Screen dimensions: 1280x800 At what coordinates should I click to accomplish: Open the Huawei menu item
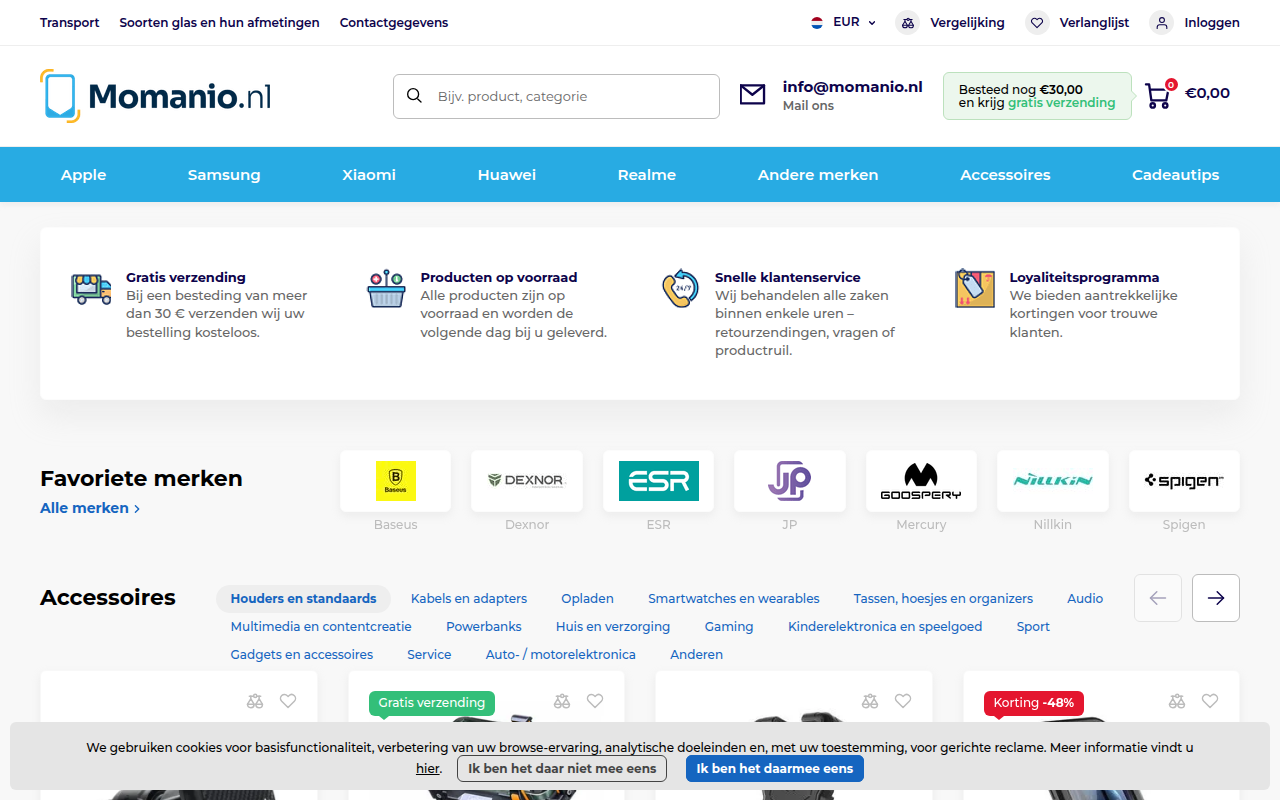point(507,175)
